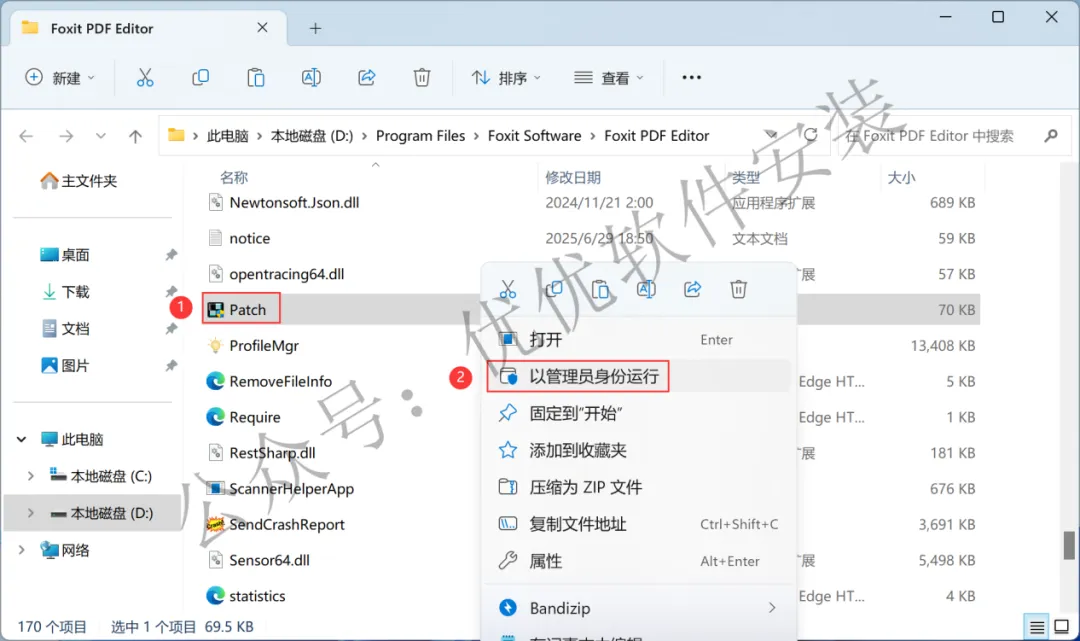Screen dimensions: 1080x641
Task: Click the Paste icon in the context menu
Action: (x=600, y=289)
